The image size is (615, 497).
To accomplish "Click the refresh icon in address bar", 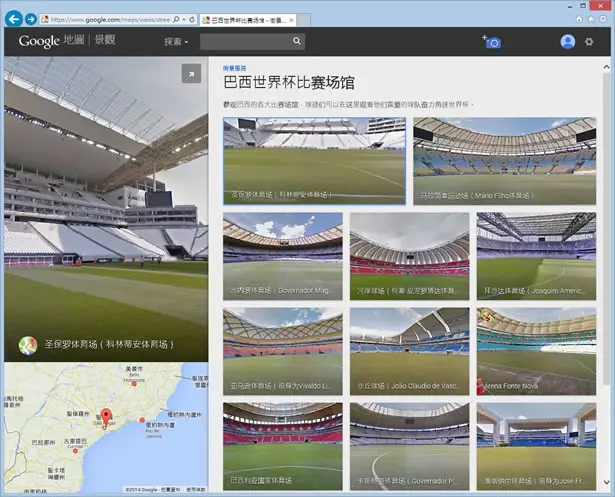I will pyautogui.click(x=192, y=19).
